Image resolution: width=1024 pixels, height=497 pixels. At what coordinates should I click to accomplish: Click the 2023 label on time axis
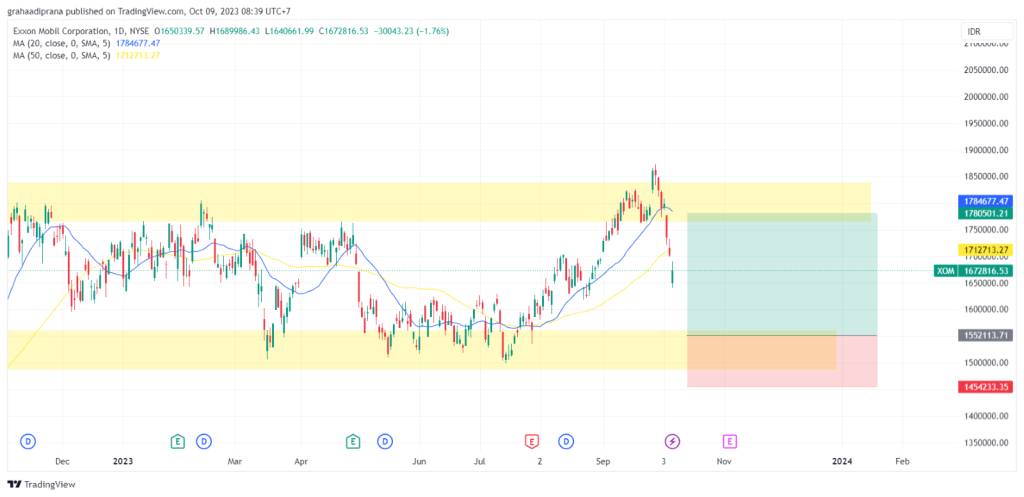[122, 462]
